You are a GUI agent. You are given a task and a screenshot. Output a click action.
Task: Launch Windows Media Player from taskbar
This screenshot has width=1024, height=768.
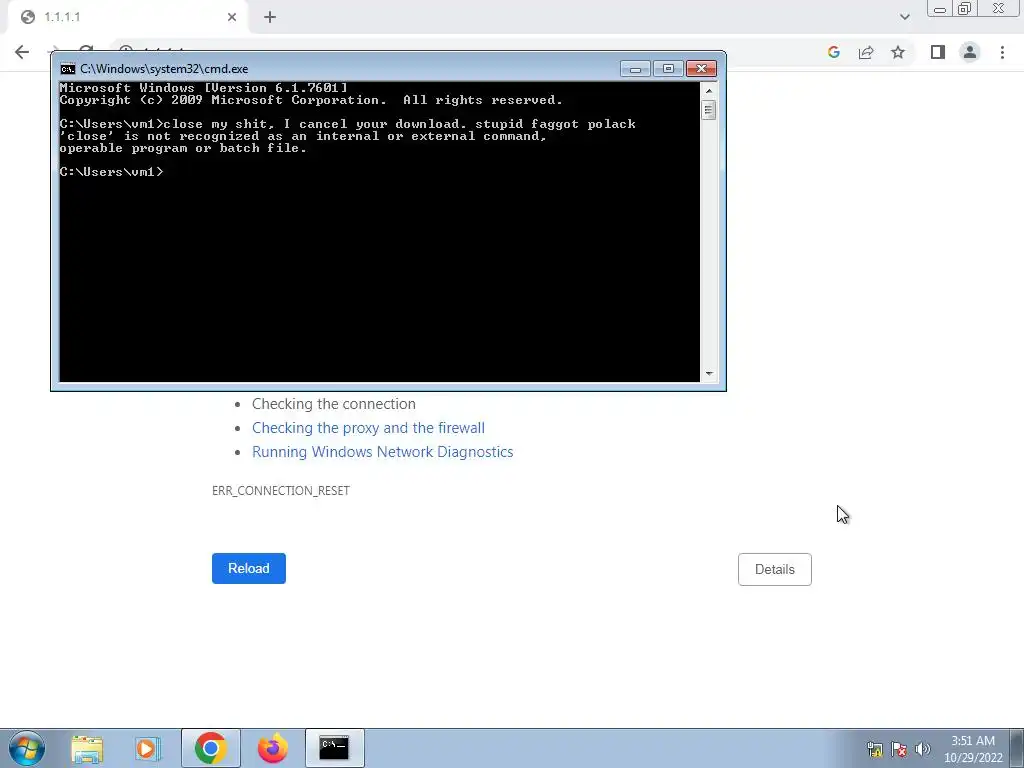click(148, 748)
